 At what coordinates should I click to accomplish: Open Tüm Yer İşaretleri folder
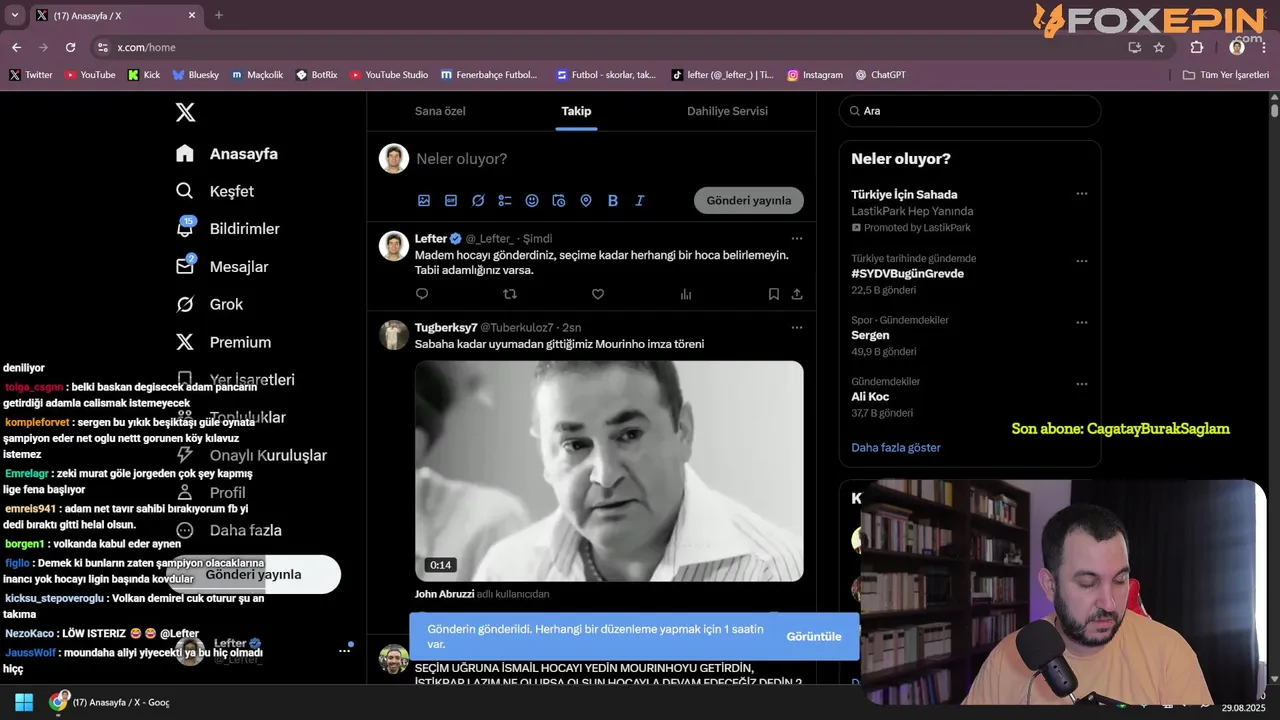point(1226,75)
